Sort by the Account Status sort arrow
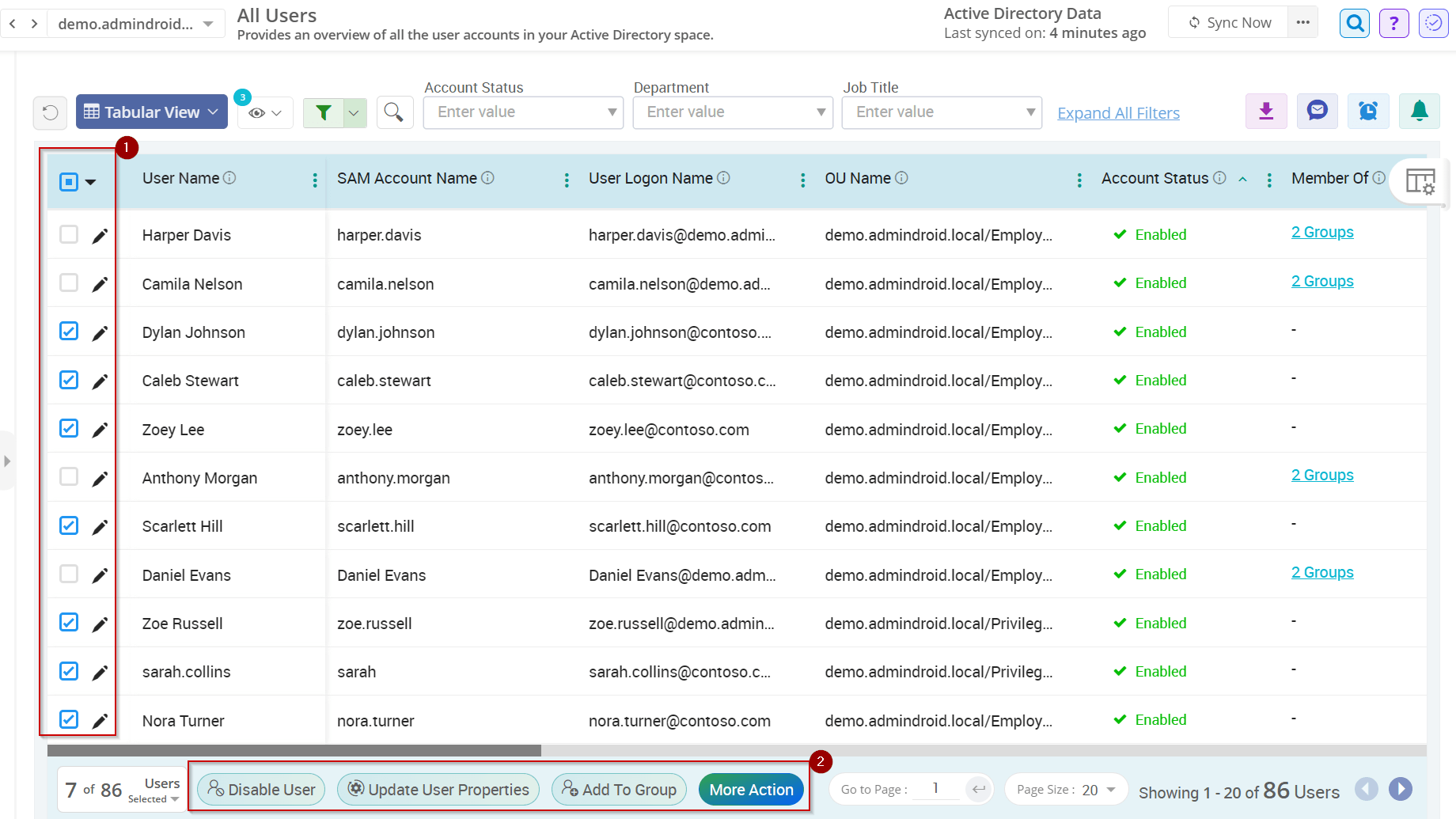The height and width of the screenshot is (819, 1456). pos(1243,180)
